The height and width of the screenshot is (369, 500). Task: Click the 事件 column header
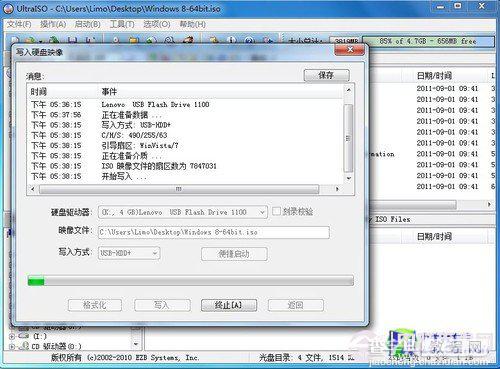click(x=109, y=92)
